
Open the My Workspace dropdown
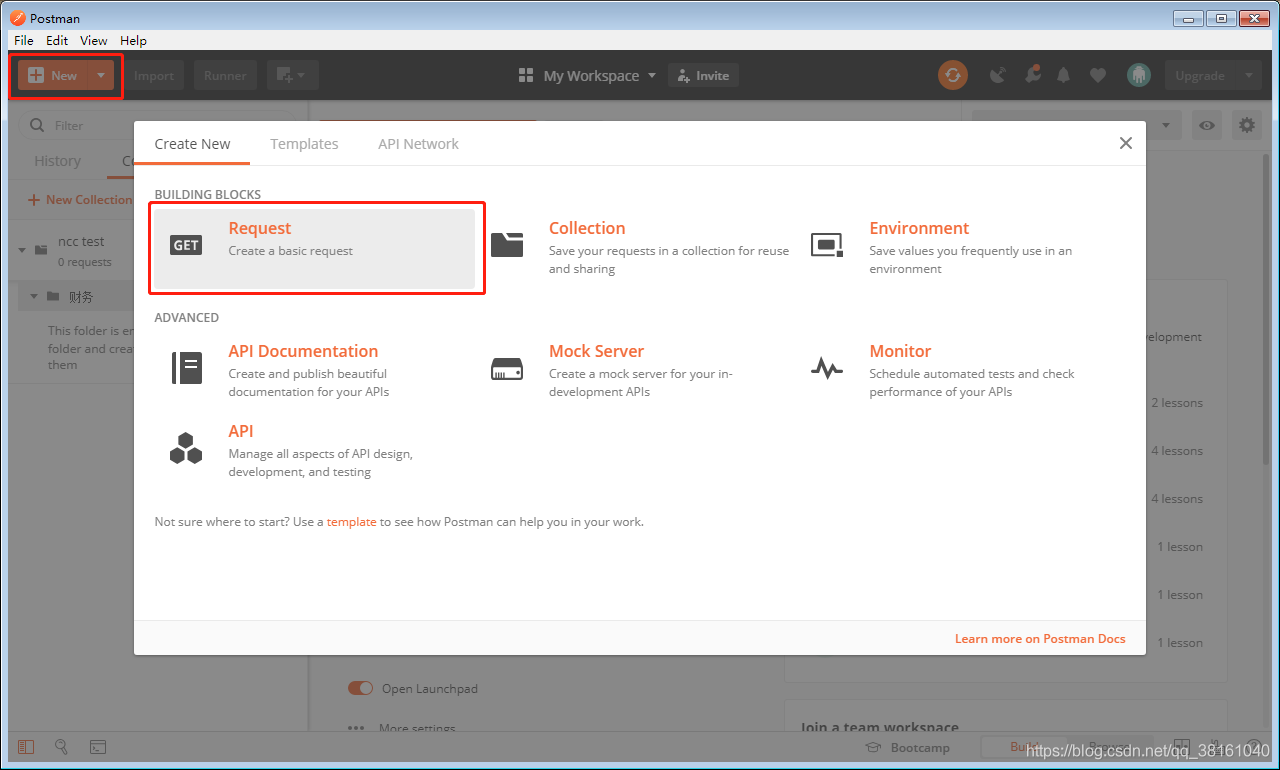588,76
